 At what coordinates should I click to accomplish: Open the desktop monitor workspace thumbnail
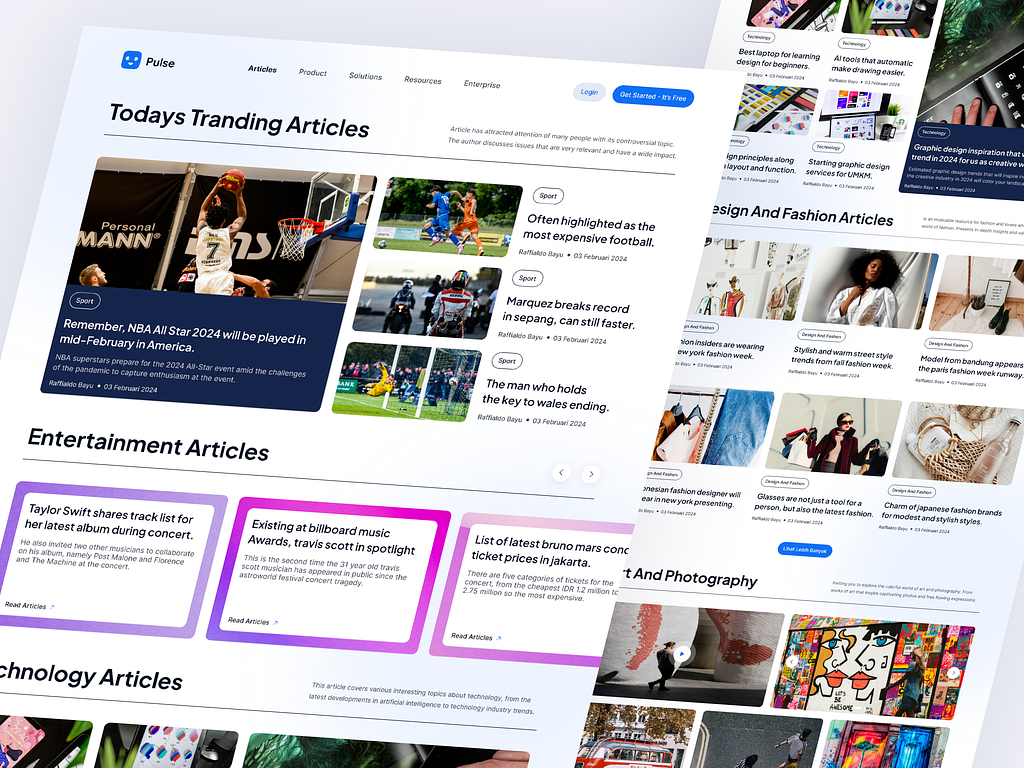click(x=864, y=116)
